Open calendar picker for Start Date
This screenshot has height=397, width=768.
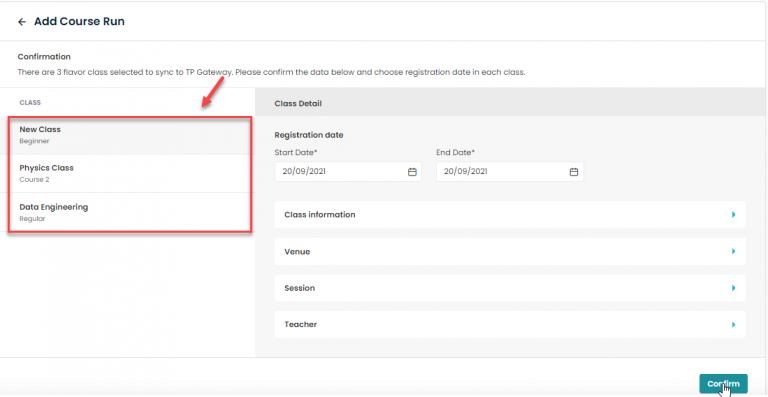[412, 172]
